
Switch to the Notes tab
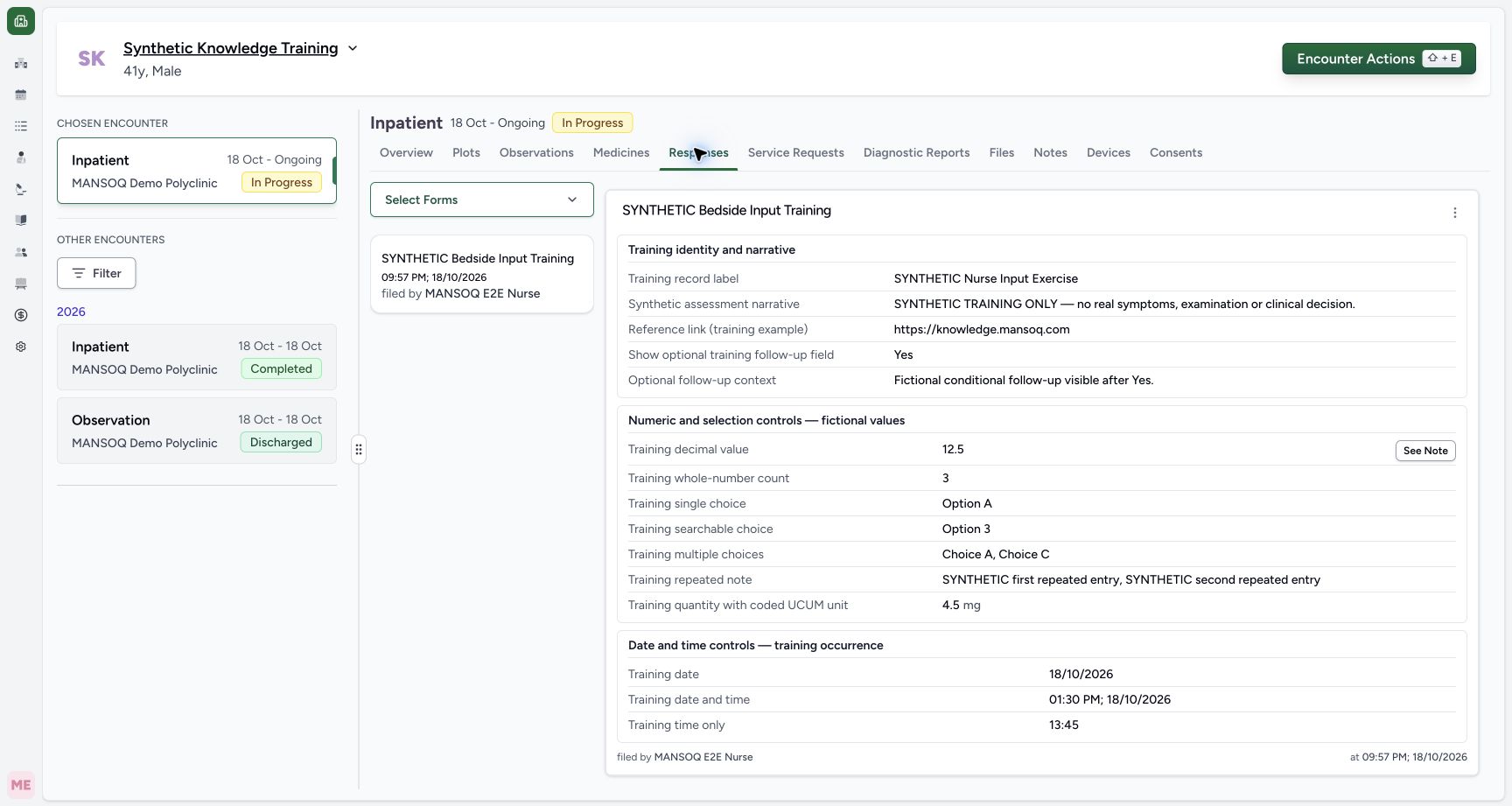click(1050, 152)
